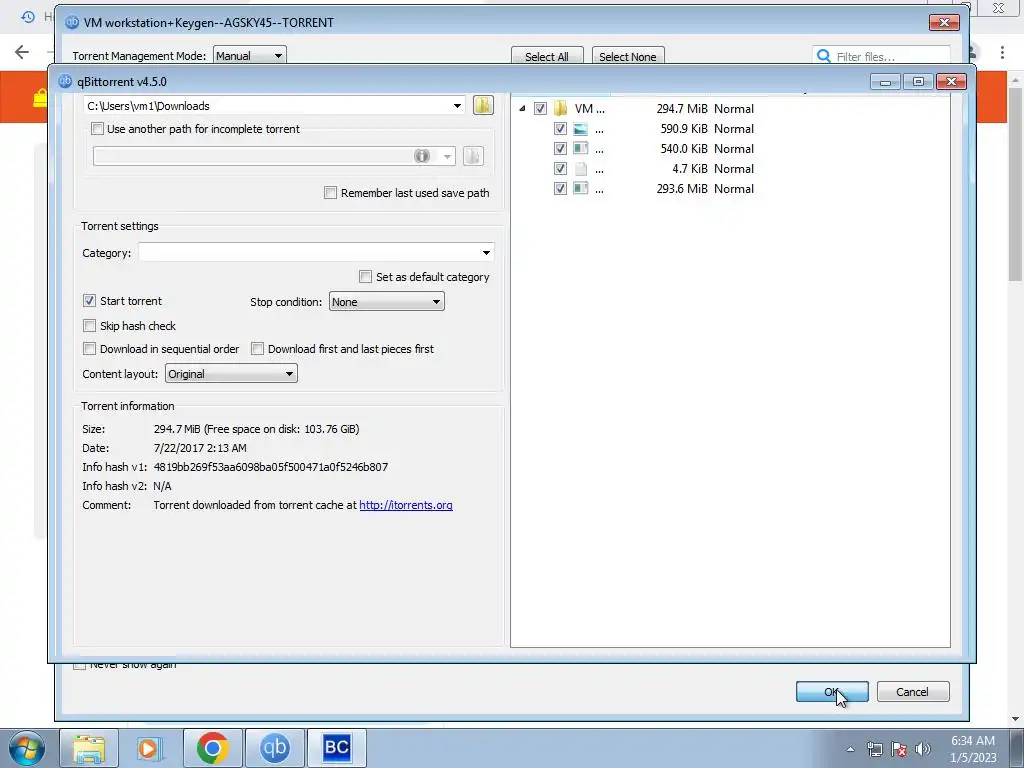The height and width of the screenshot is (768, 1024).
Task: Click the disabled incomplete-path browse icon
Action: point(473,155)
